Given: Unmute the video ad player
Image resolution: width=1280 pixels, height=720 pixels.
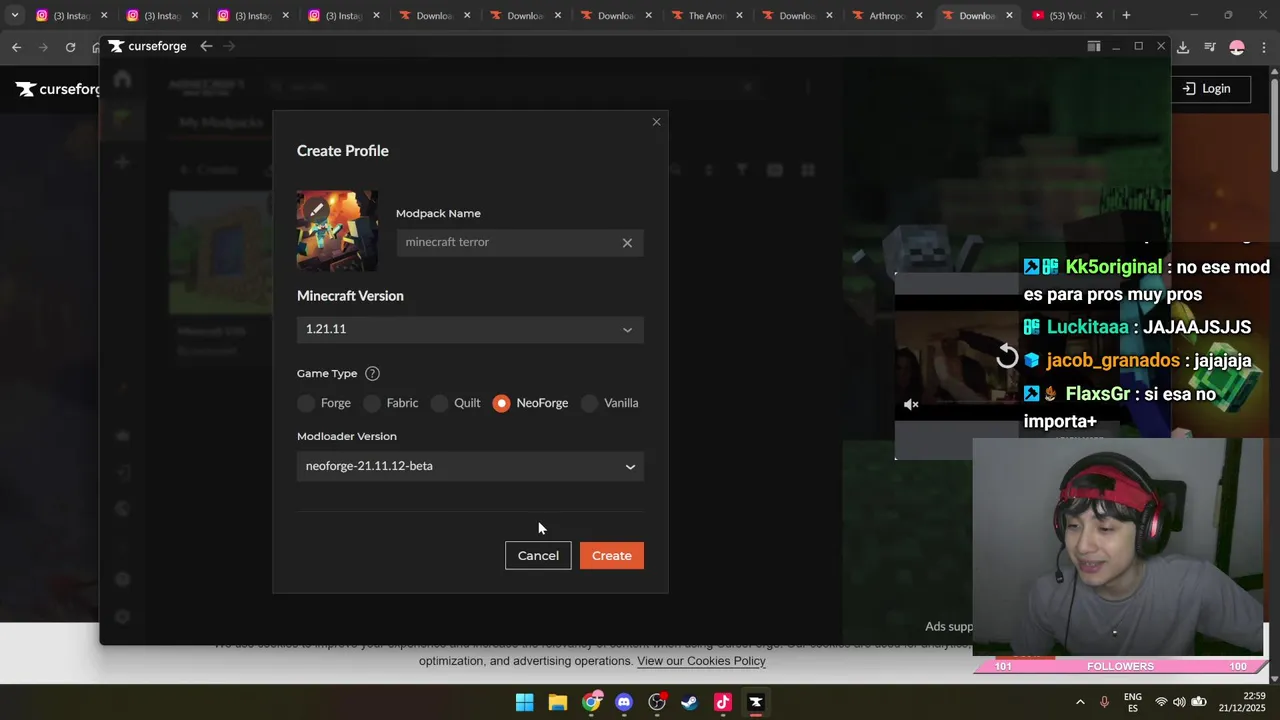Looking at the screenshot, I should point(911,405).
